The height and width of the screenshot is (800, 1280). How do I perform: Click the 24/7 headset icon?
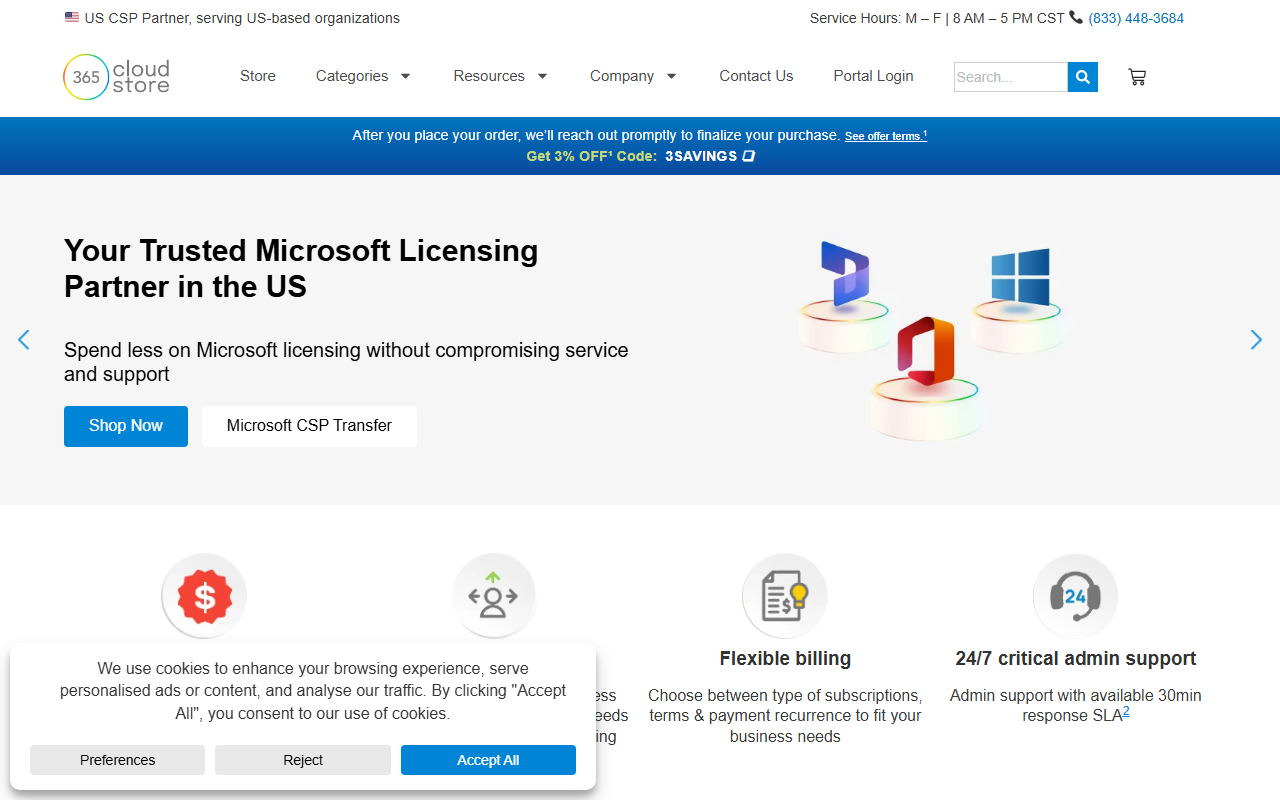pos(1075,597)
